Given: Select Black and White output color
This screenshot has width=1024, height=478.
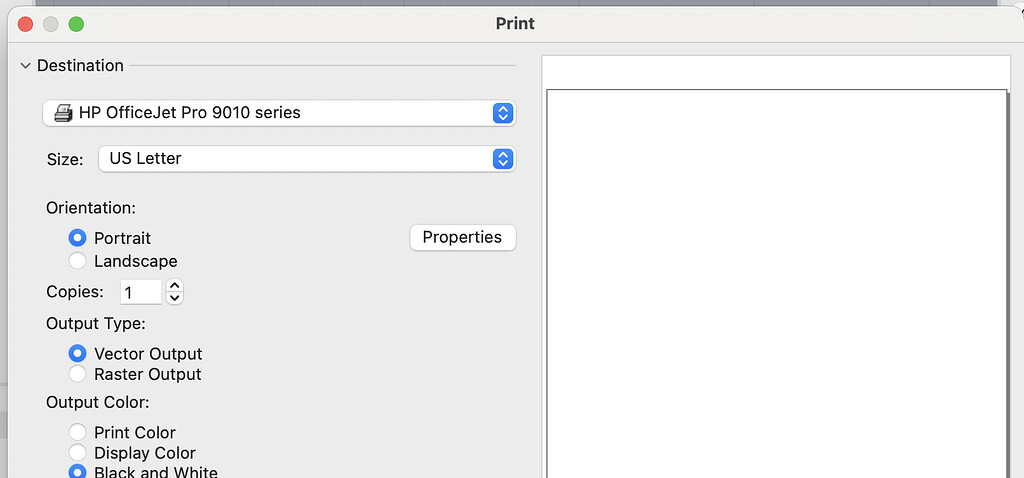Looking at the screenshot, I should point(77,472).
